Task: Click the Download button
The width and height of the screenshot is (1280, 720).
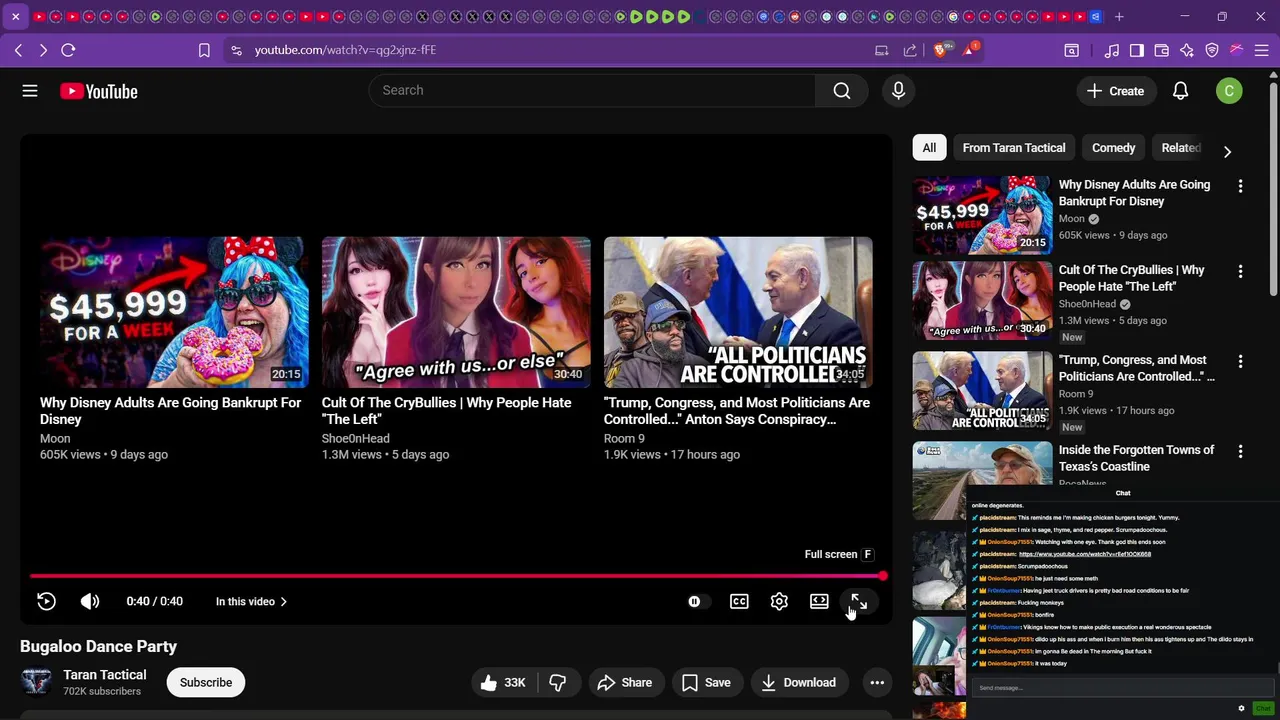Action: pos(798,683)
